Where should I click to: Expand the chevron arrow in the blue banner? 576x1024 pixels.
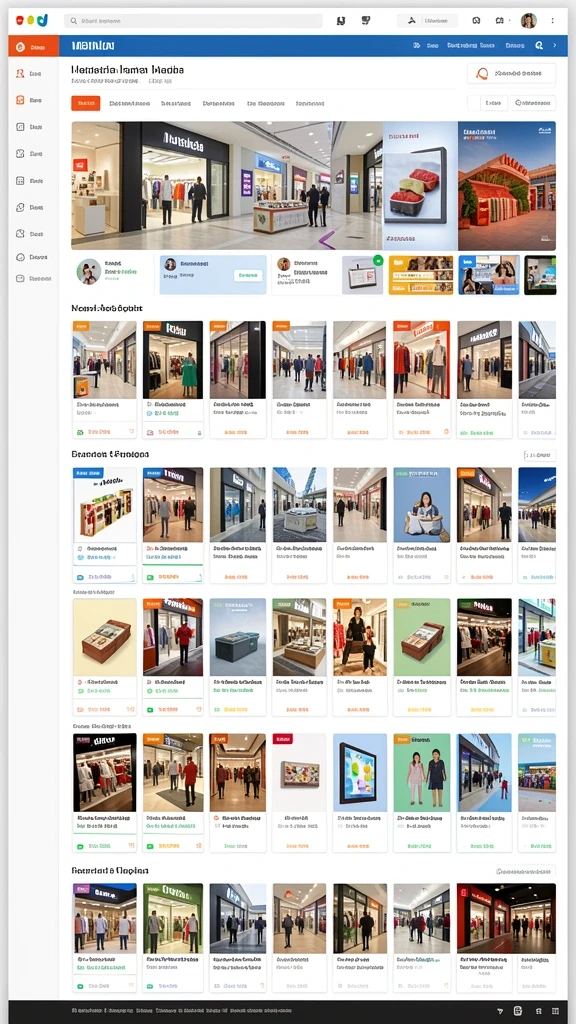click(x=555, y=46)
